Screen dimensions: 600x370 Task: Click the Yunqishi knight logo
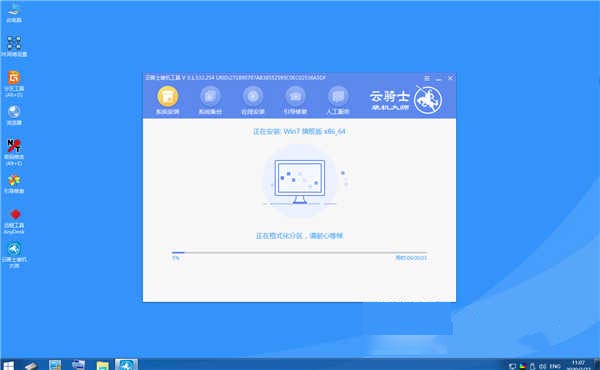(x=428, y=100)
